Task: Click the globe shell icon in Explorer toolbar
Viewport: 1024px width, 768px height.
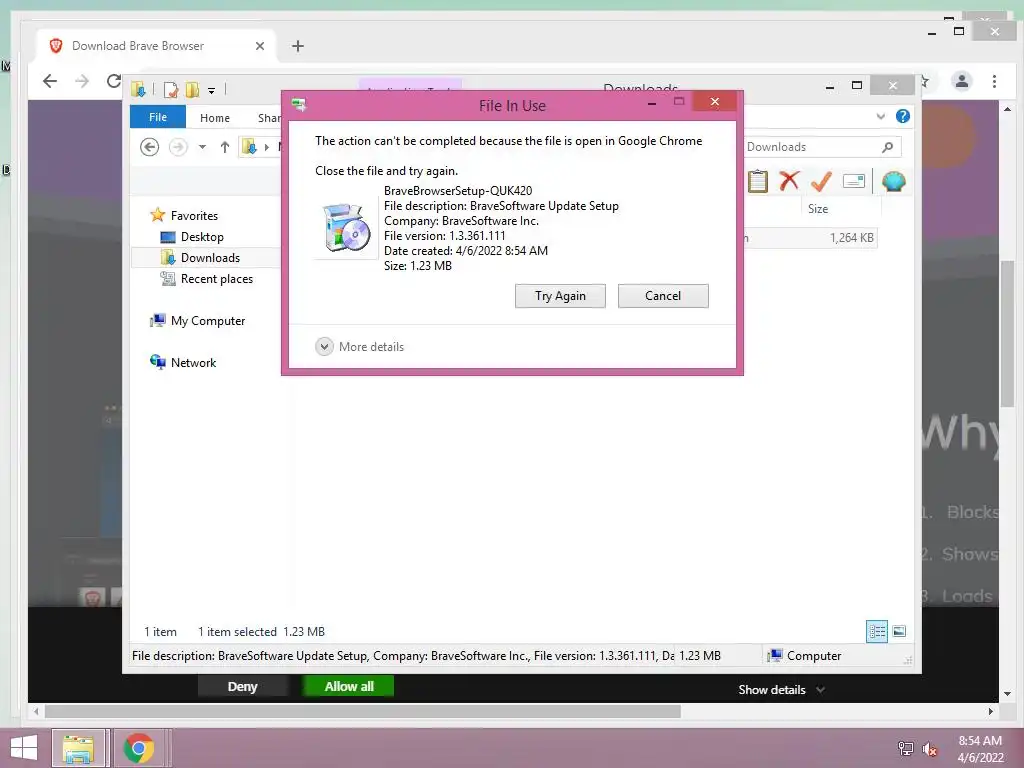Action: pyautogui.click(x=893, y=181)
